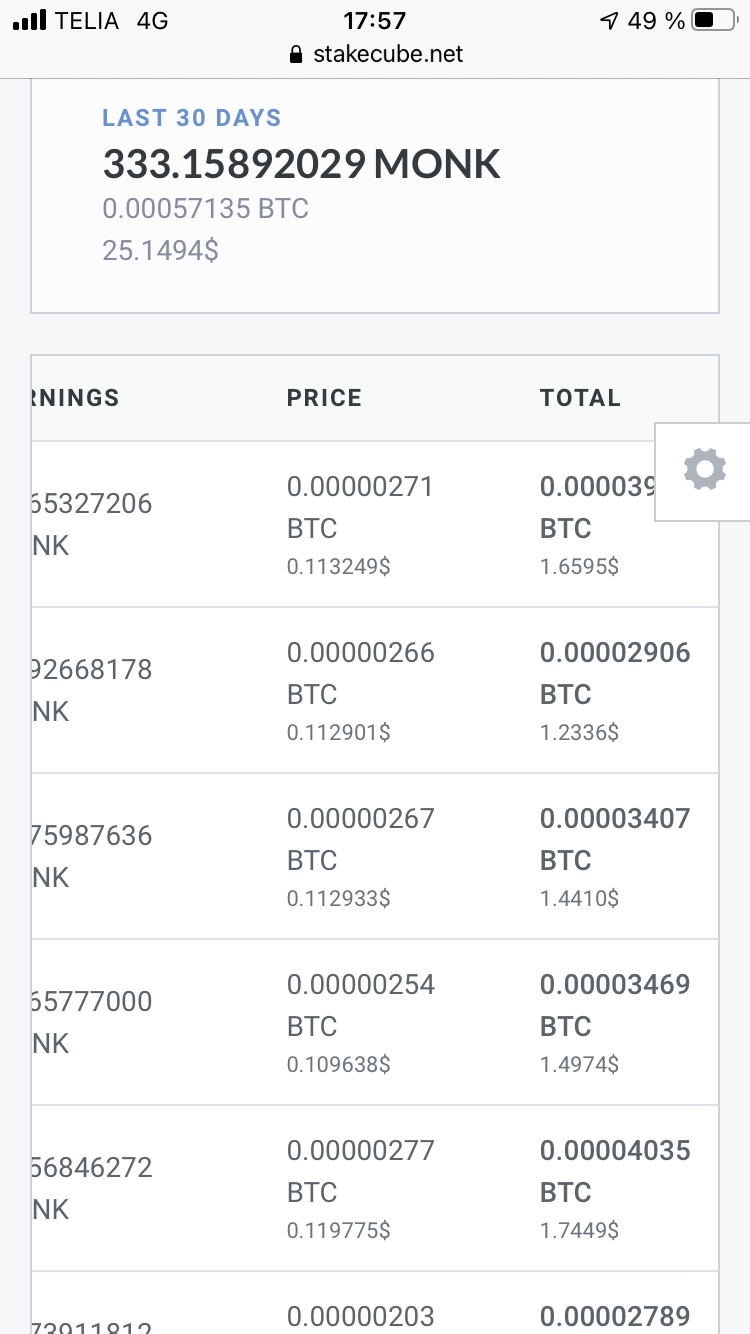The width and height of the screenshot is (750, 1334).
Task: Tap the location arrow status icon
Action: (608, 20)
